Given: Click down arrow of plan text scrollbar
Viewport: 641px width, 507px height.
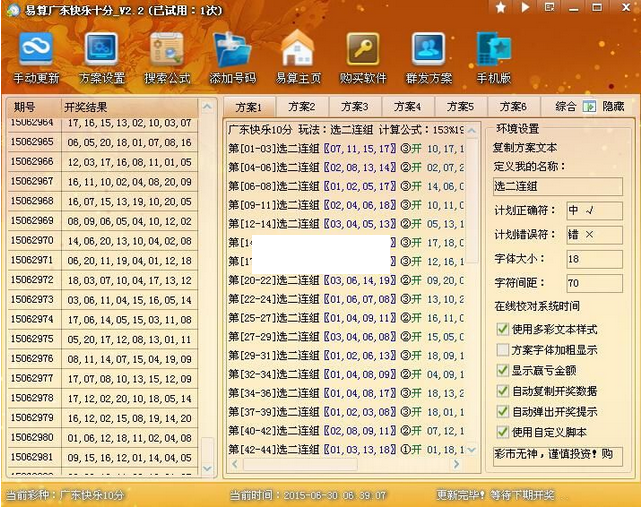Looking at the screenshot, I should pyautogui.click(x=471, y=450).
